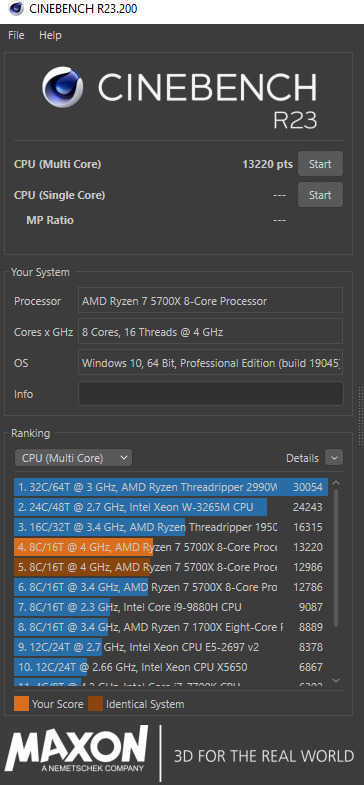
Task: Start the CPU Multi Core test
Action: click(x=320, y=164)
